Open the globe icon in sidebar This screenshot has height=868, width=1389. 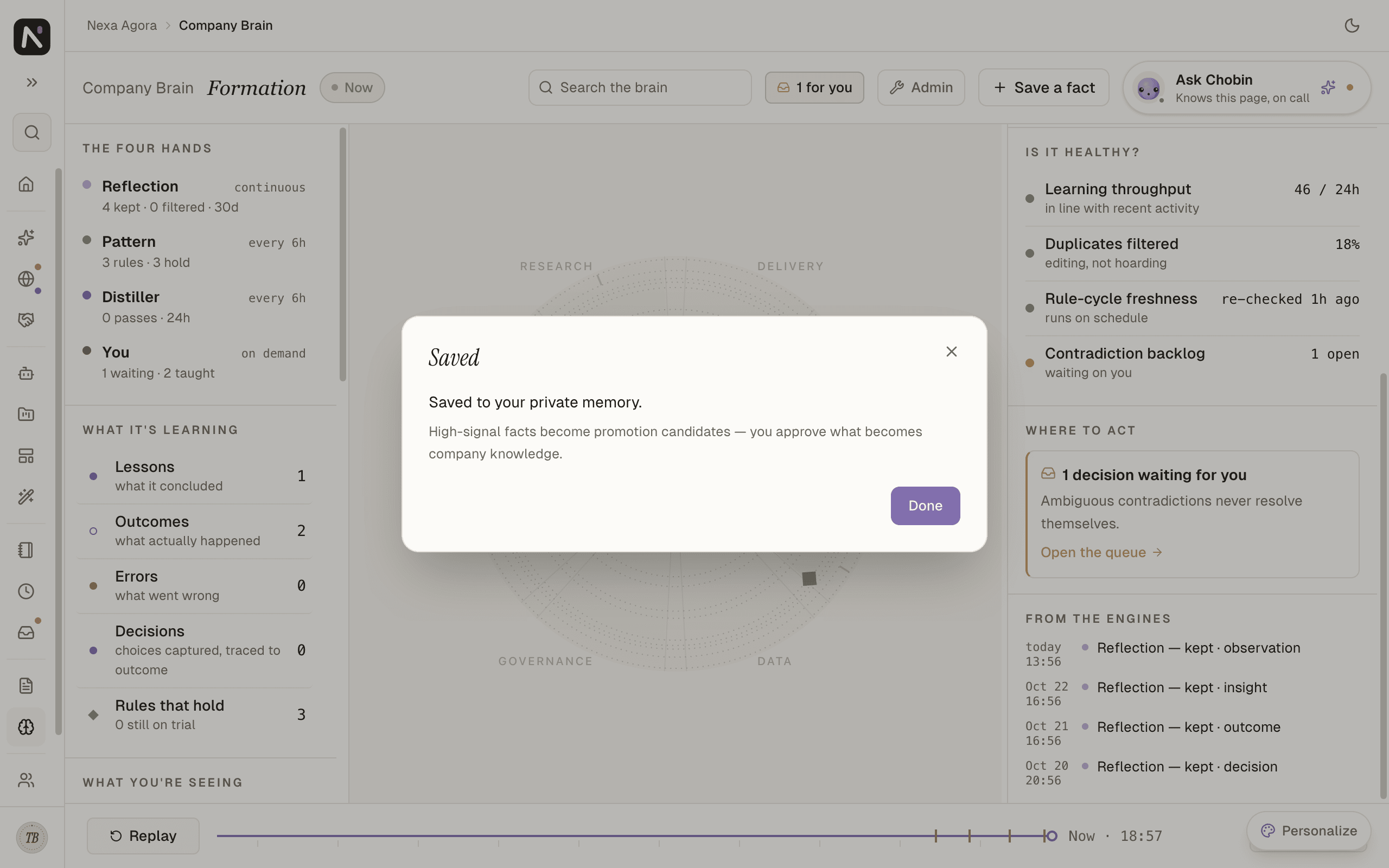coord(26,279)
